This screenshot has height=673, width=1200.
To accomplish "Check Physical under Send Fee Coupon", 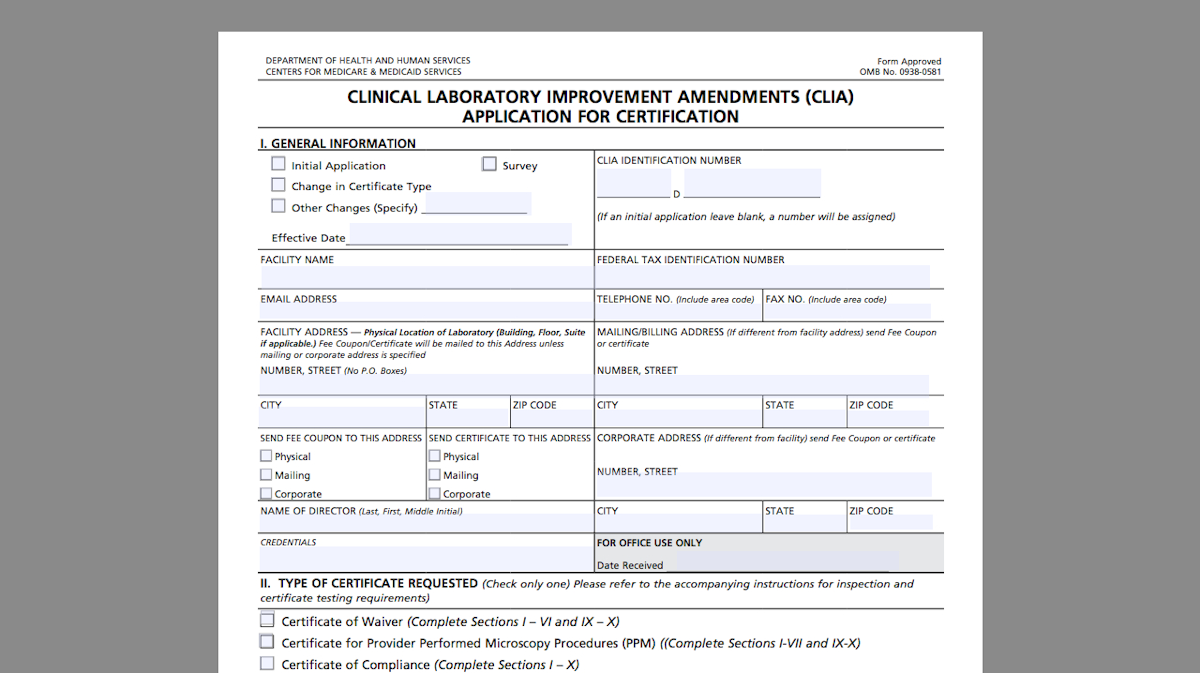I will point(266,455).
